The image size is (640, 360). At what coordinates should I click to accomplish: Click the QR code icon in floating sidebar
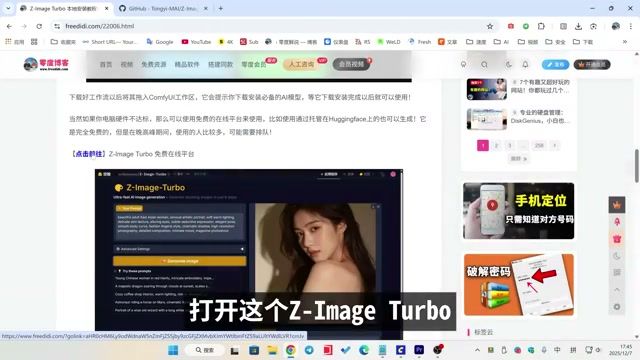click(617, 273)
